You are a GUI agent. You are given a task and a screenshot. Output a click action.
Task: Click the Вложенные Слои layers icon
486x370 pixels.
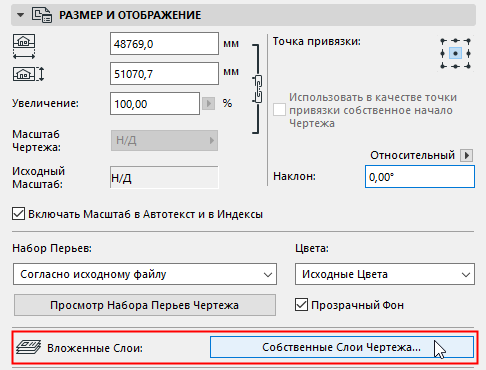(x=29, y=347)
